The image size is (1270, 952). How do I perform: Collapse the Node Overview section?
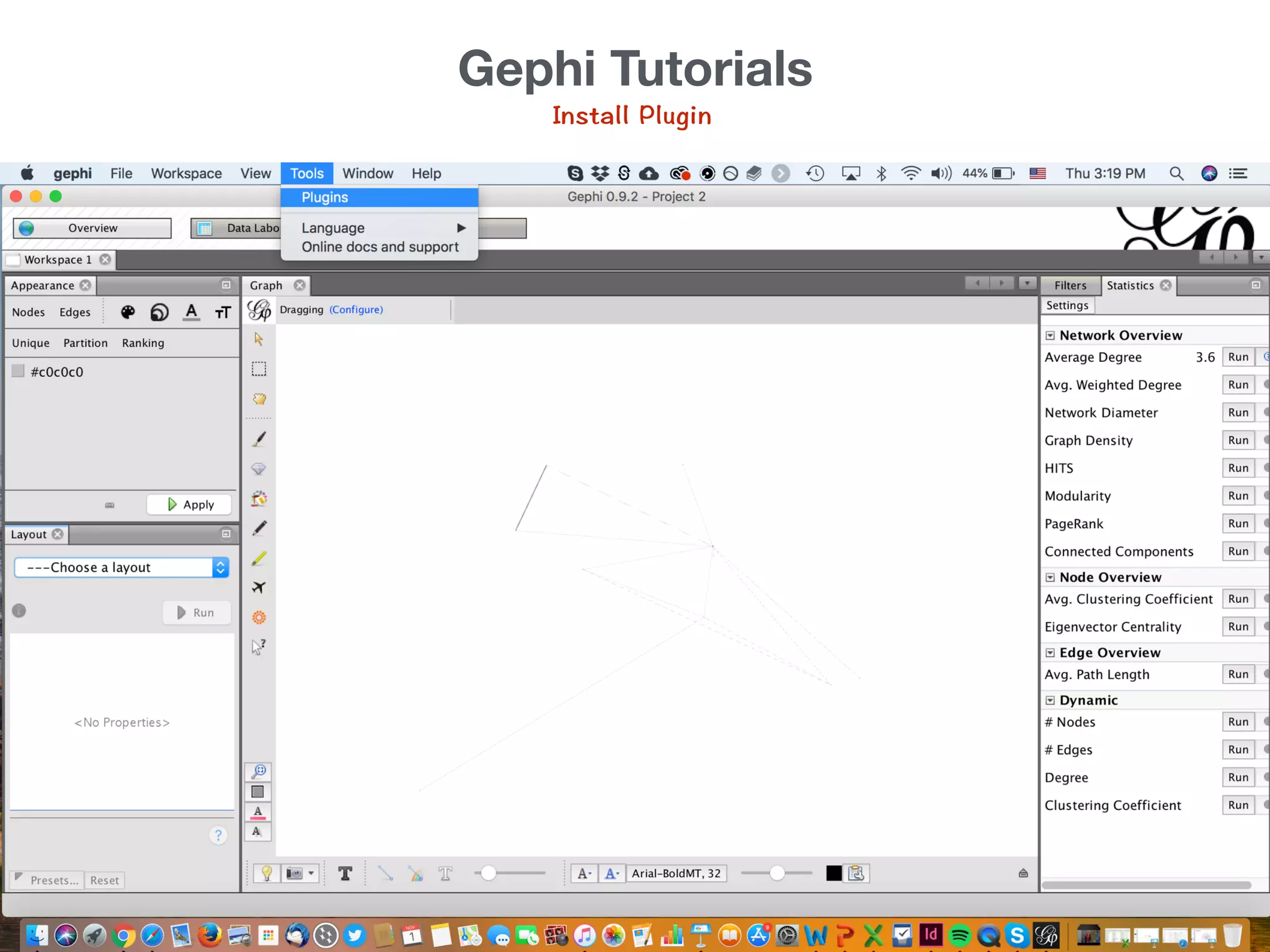tap(1050, 578)
